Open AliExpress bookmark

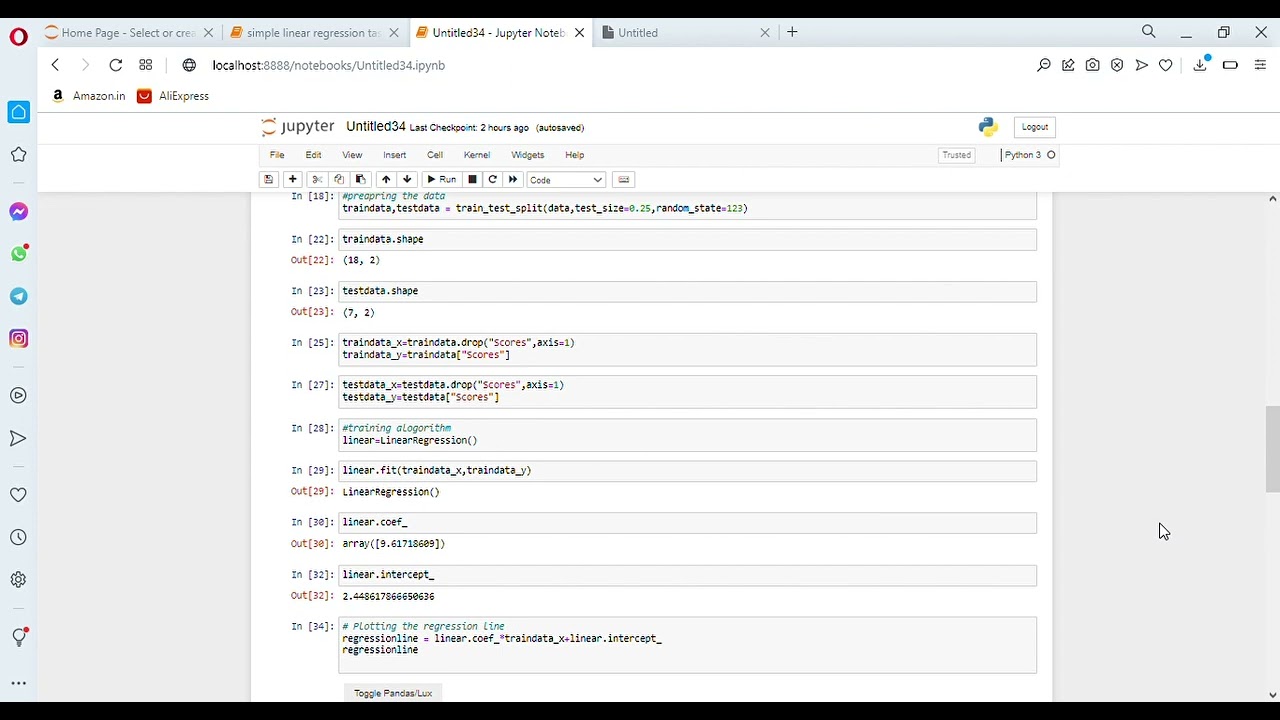pyautogui.click(x=173, y=96)
